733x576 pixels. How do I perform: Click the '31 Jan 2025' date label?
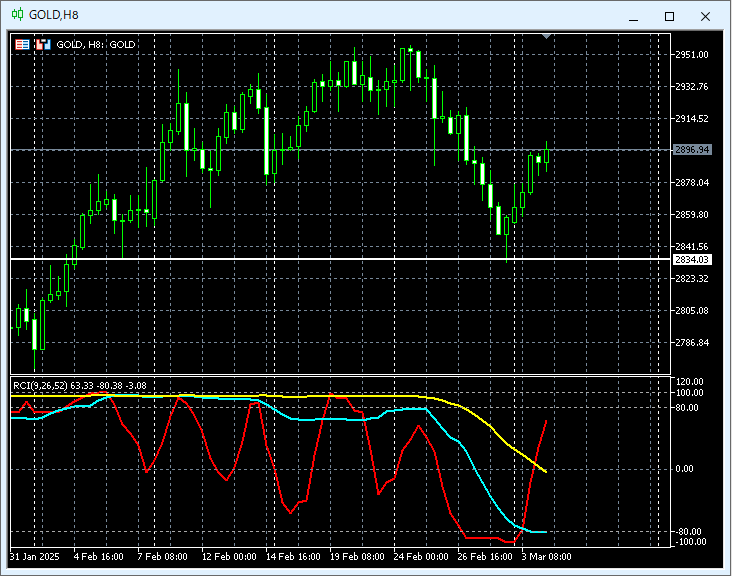(35, 556)
